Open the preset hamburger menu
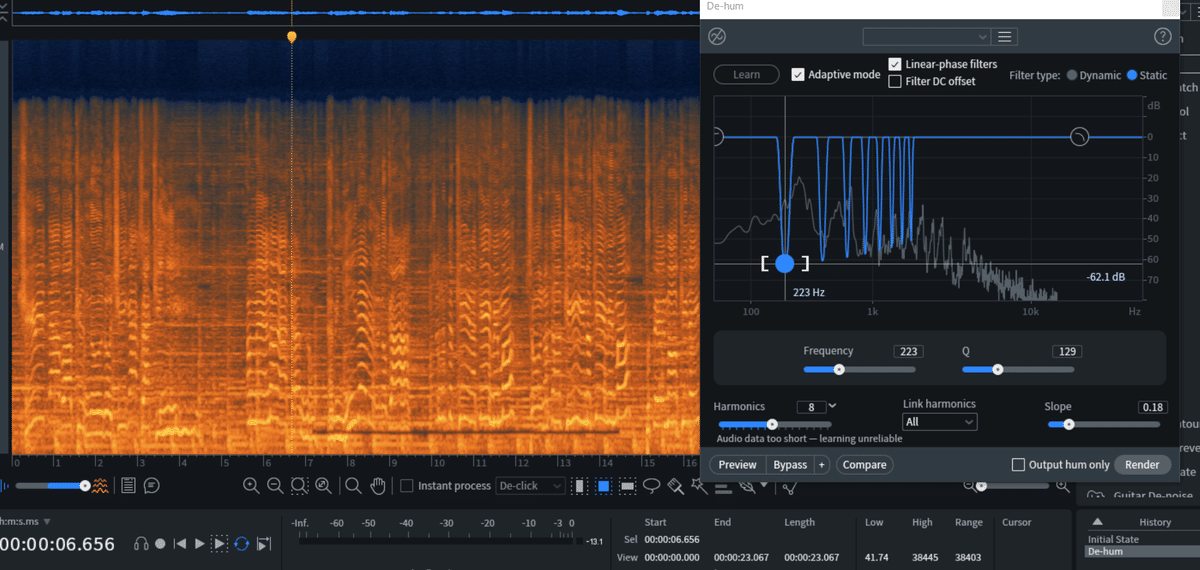Viewport: 1200px width, 570px height. click(1005, 37)
